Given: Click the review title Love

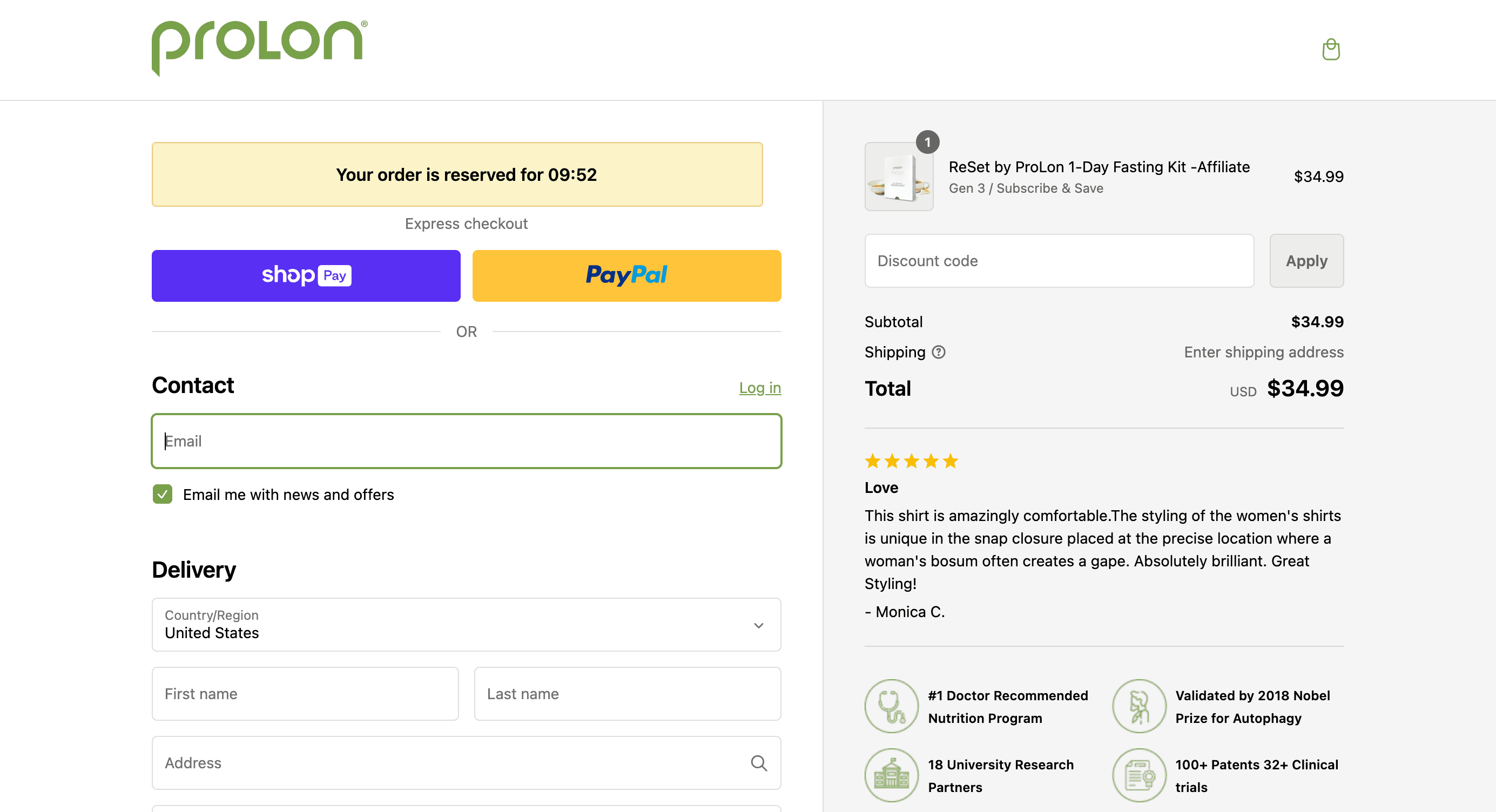Looking at the screenshot, I should (881, 488).
